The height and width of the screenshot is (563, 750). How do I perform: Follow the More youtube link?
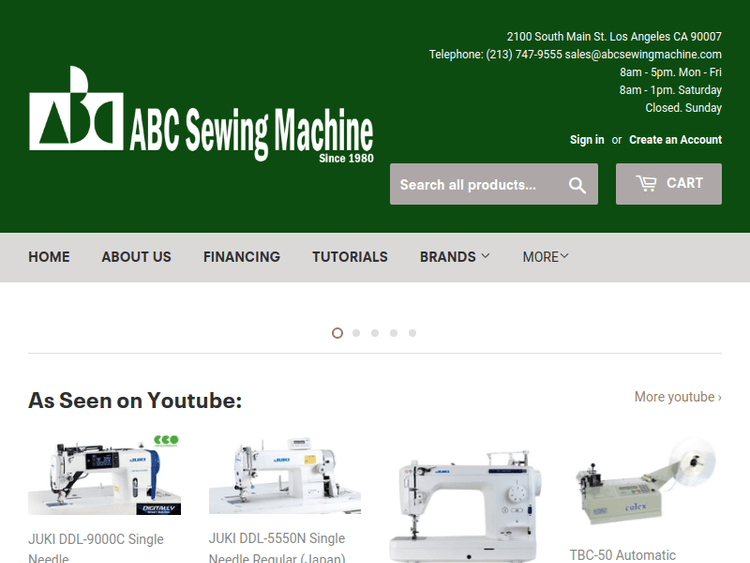coord(678,397)
